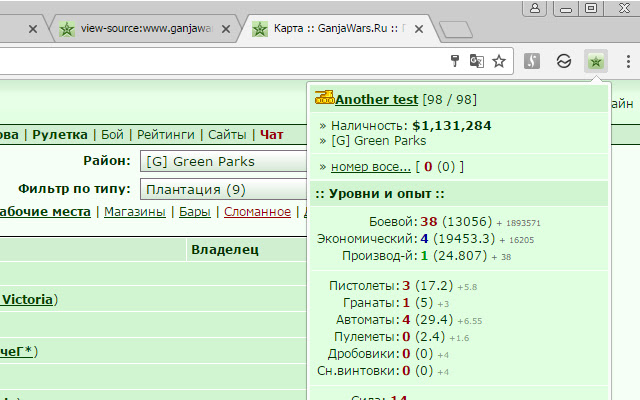Open the Бары link
640x400 pixels.
point(195,212)
